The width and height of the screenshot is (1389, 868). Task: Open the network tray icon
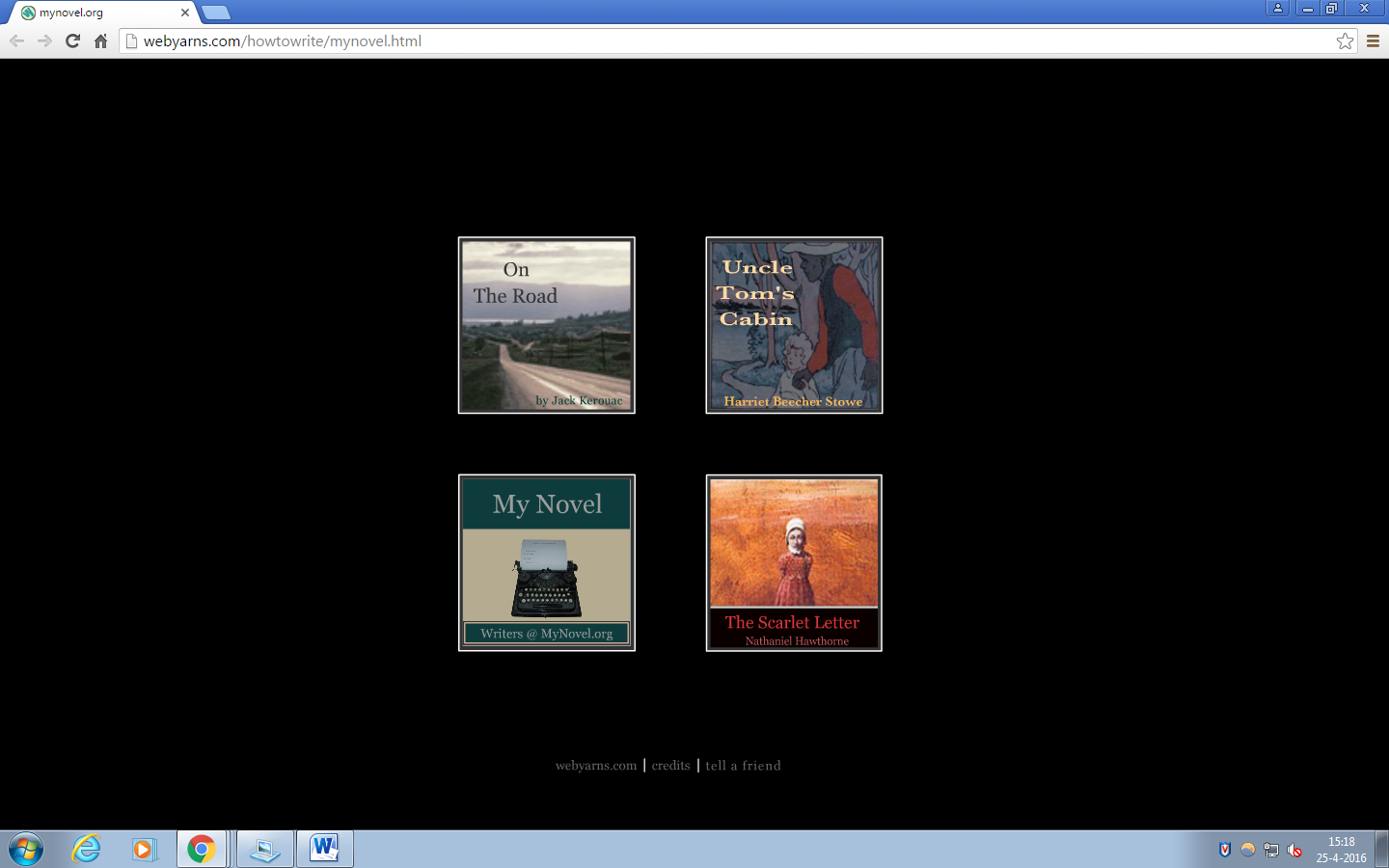pos(1271,850)
